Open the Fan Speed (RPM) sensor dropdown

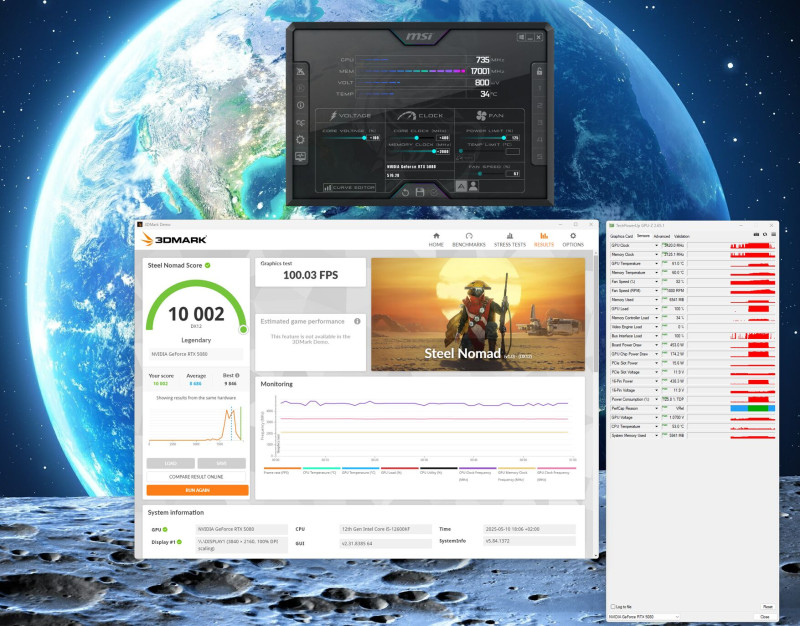pos(657,291)
